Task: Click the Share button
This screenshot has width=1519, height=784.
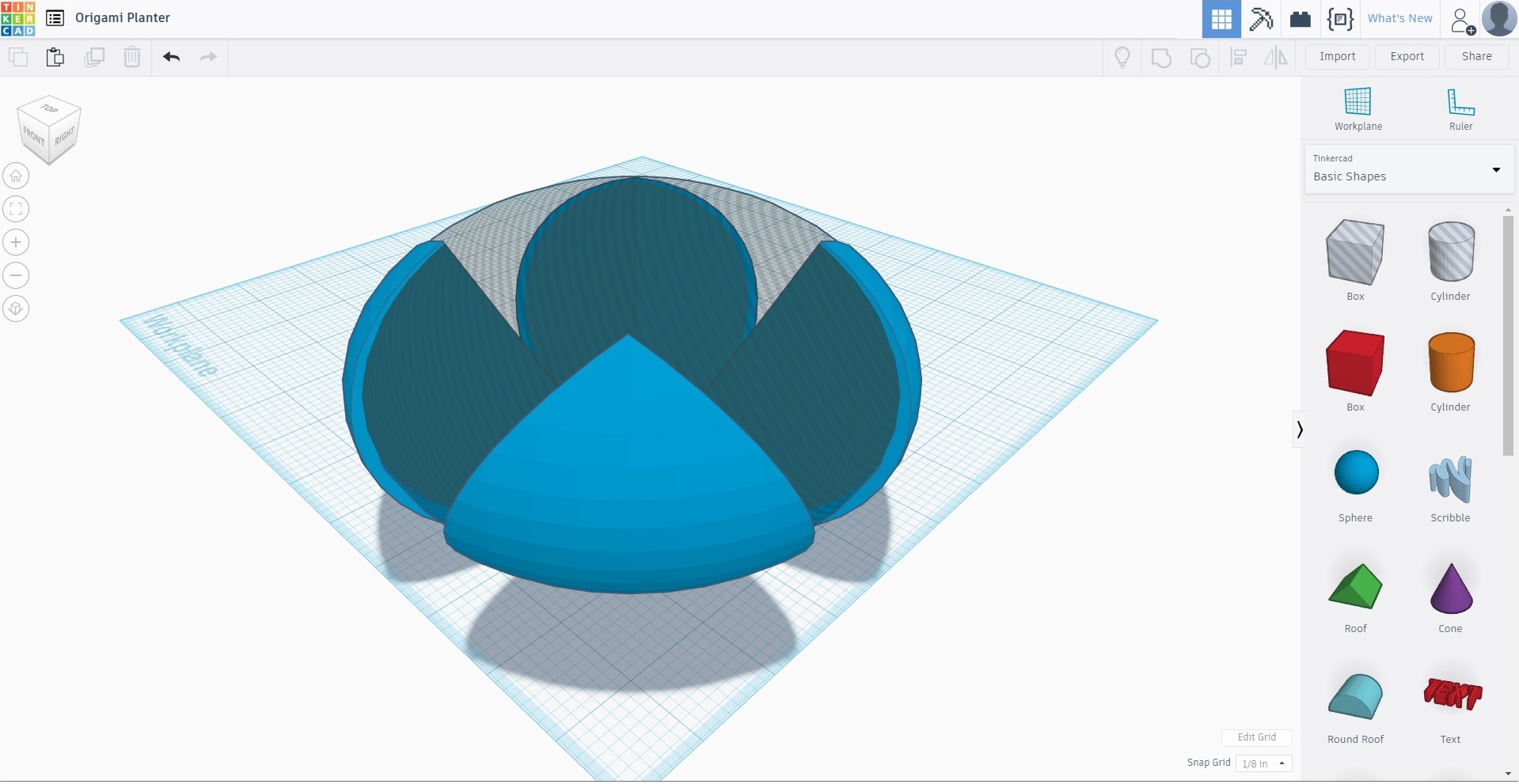Action: pyautogui.click(x=1477, y=57)
